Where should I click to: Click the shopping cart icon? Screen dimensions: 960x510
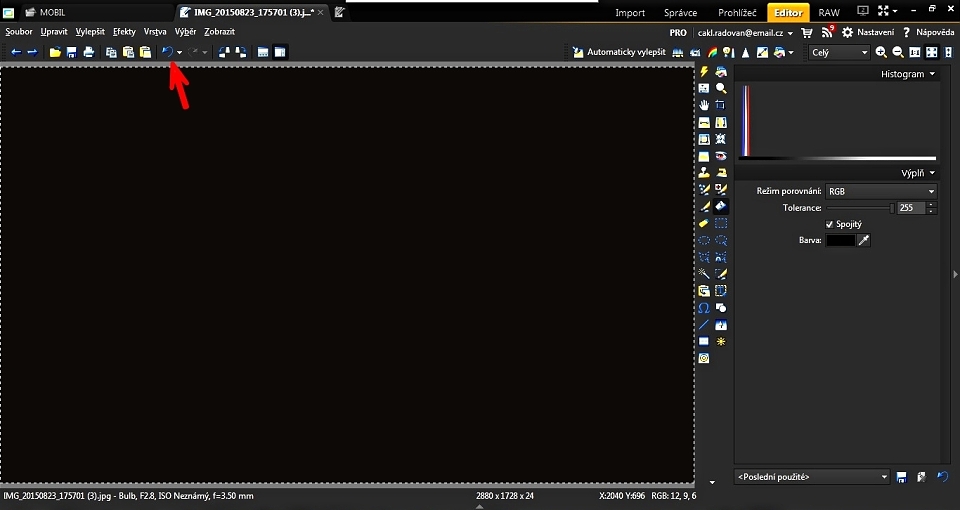807,32
